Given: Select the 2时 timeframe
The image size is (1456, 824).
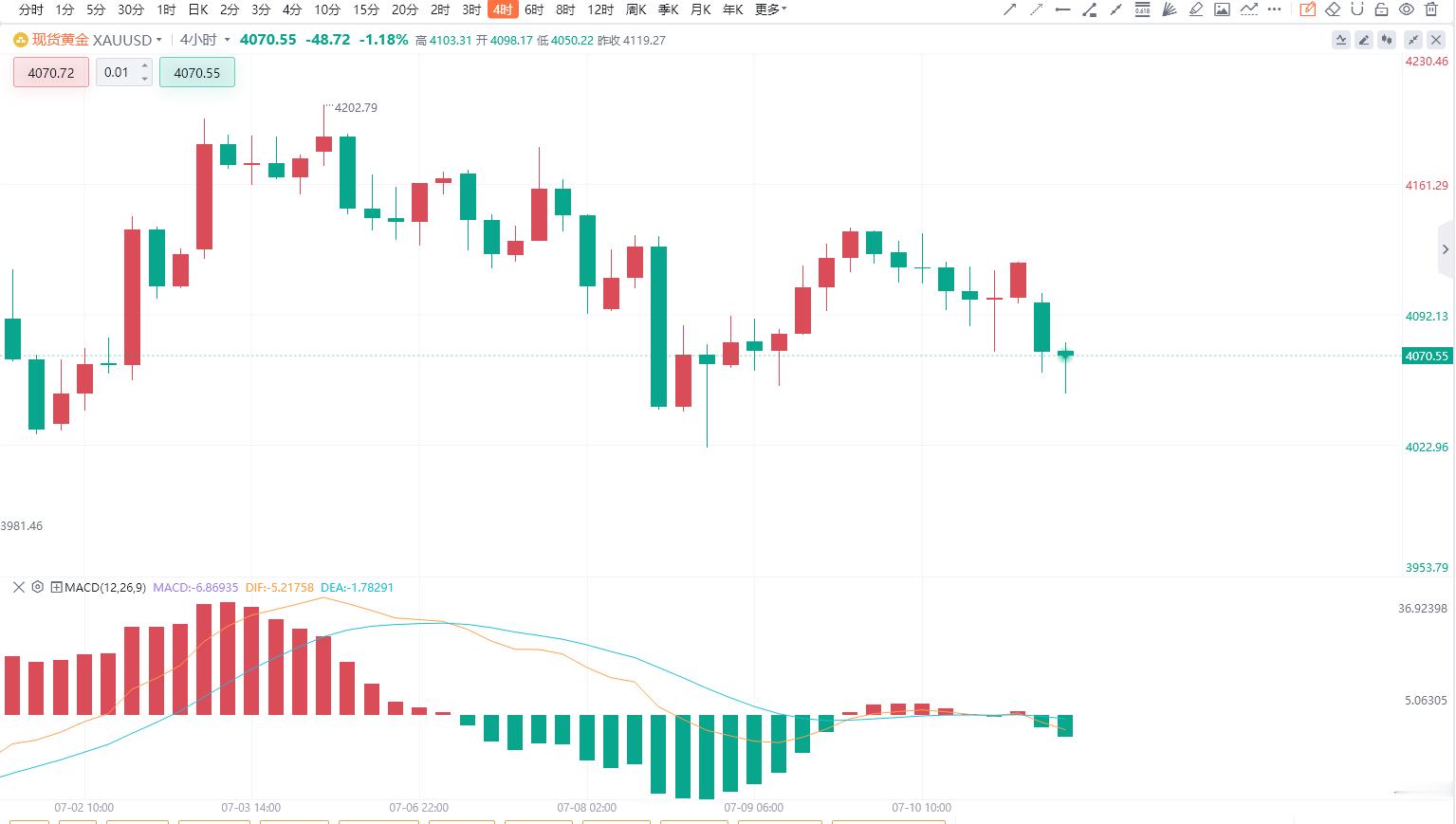Looking at the screenshot, I should tap(440, 9).
